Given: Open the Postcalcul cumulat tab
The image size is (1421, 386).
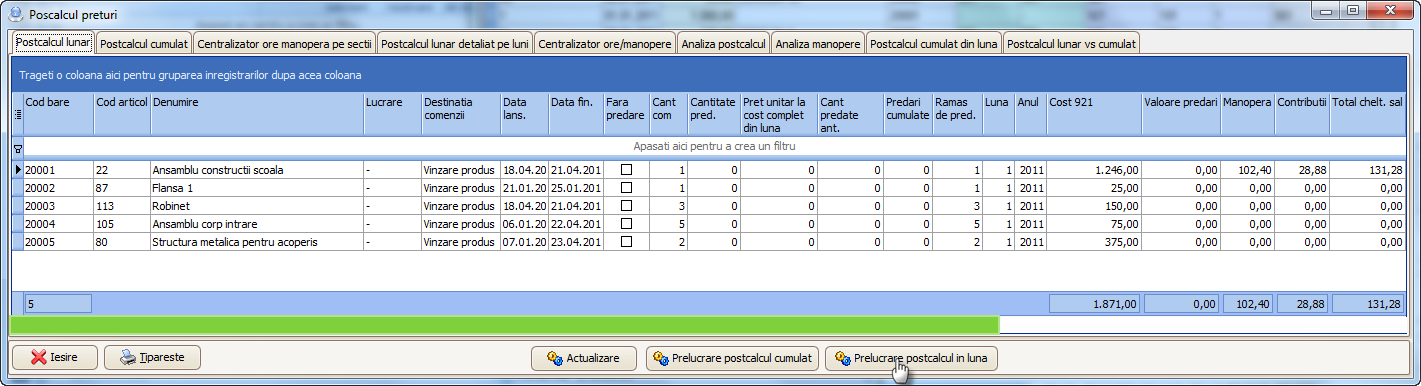Looking at the screenshot, I should pyautogui.click(x=144, y=44).
